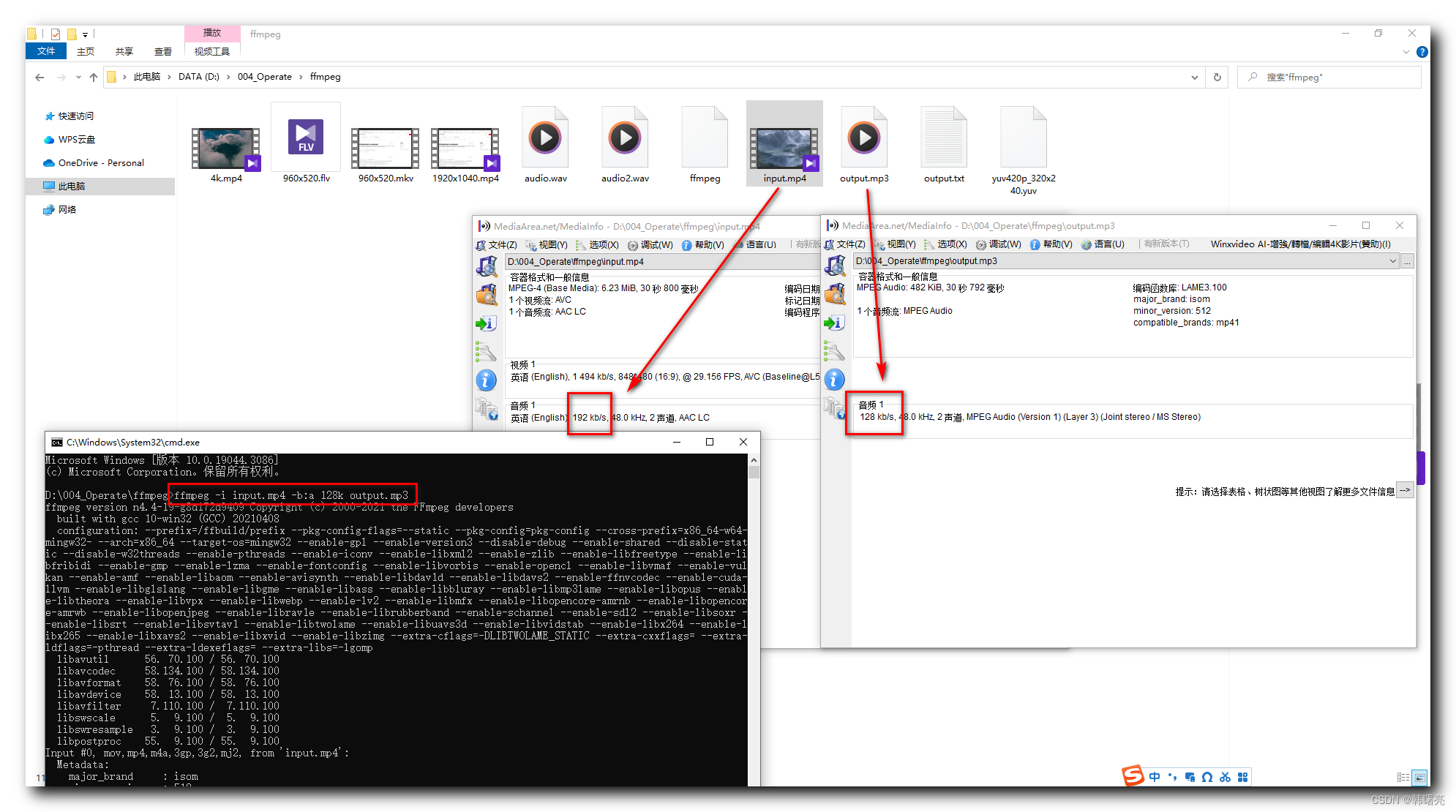Open 帮助(V) menu in output.mp3 MediaInfo window

(x=1051, y=244)
